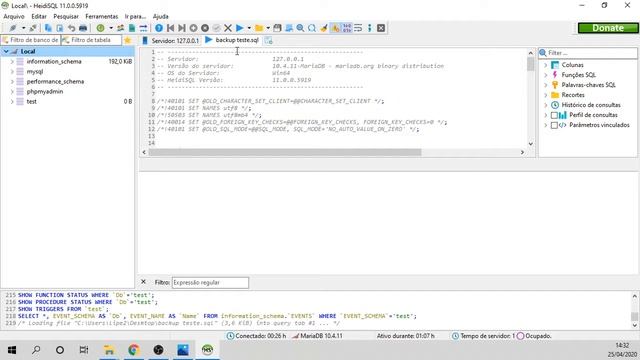Select Recortes in helper panel
Screen dimensions: 640x360
pyautogui.click(x=573, y=95)
